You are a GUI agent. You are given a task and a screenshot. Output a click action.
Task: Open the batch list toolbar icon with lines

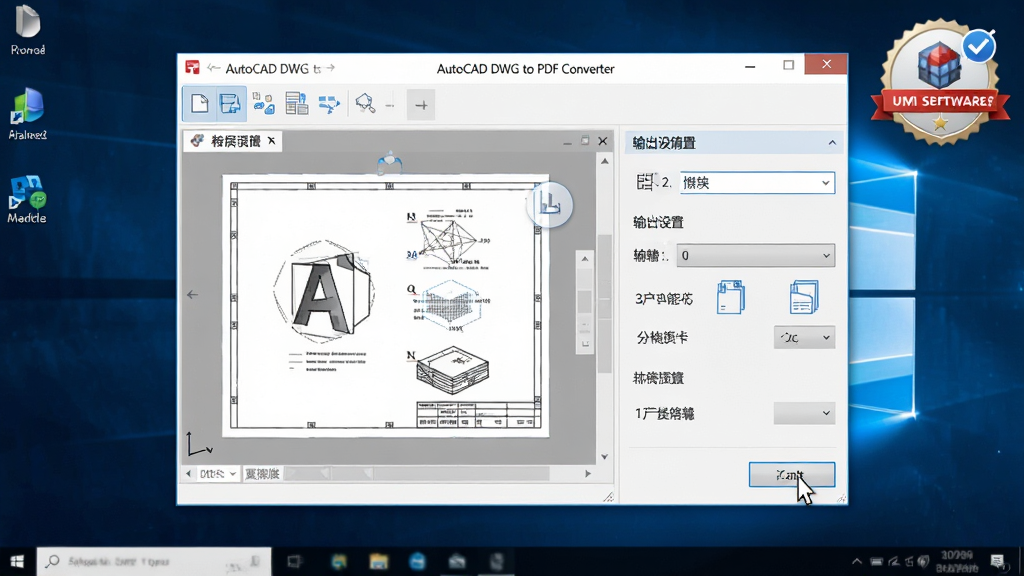(x=296, y=103)
